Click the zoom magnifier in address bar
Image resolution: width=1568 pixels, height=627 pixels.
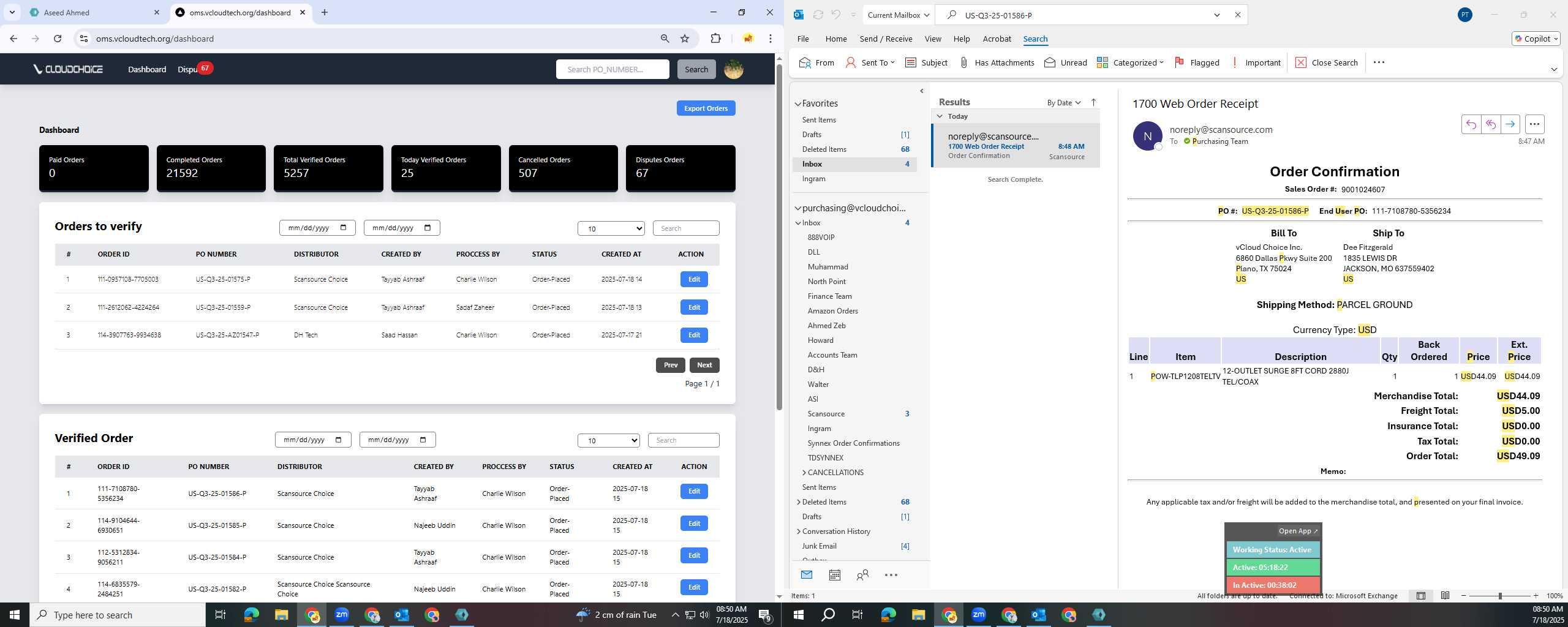[x=665, y=39]
